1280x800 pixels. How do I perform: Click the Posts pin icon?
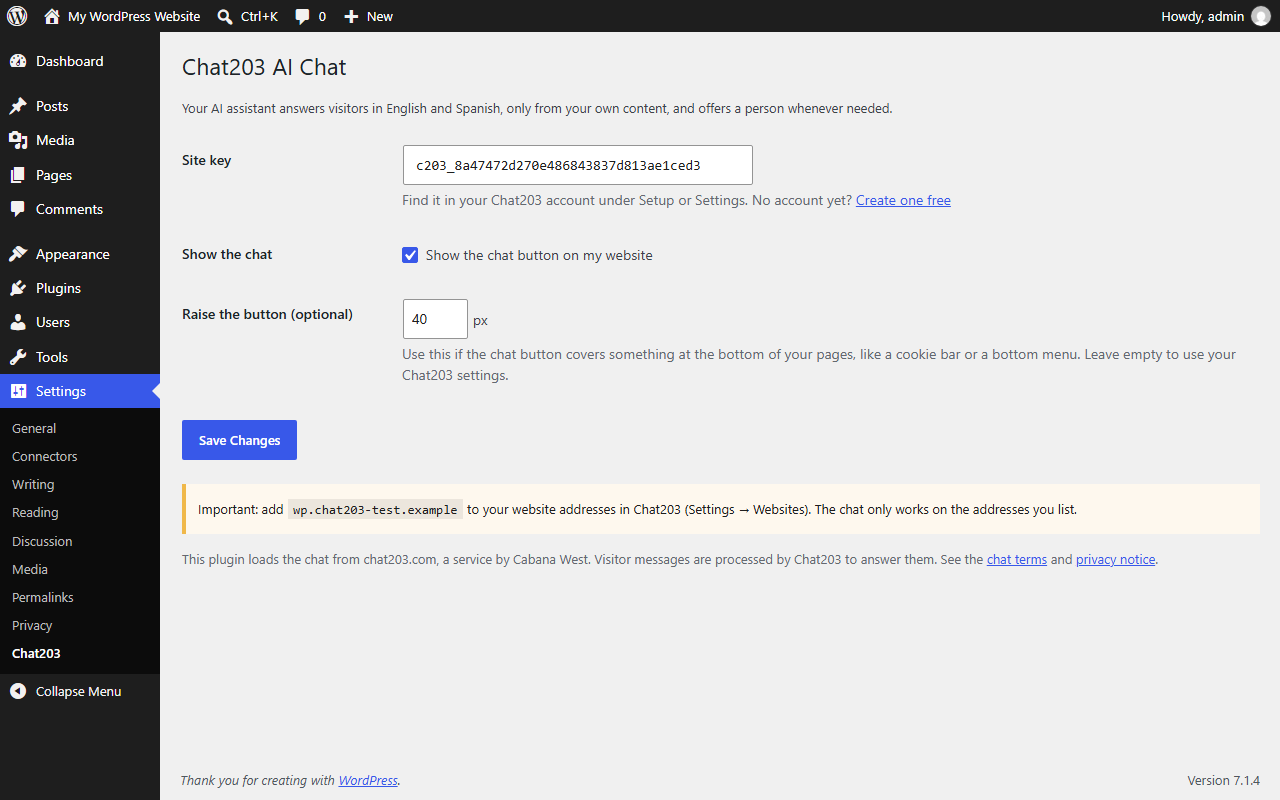click(x=18, y=106)
